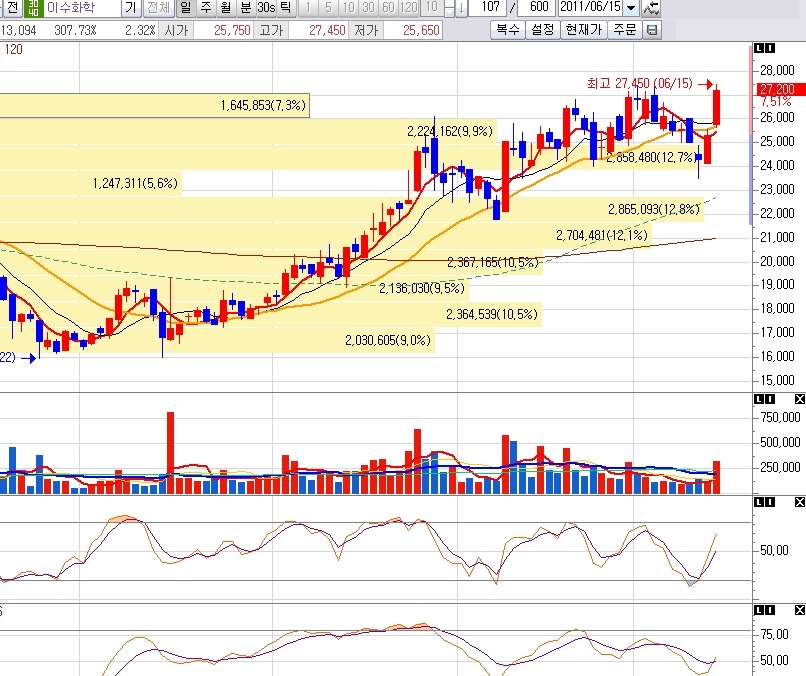The width and height of the screenshot is (806, 676).
Task: Click the I icon in volume pane
Action: [770, 399]
